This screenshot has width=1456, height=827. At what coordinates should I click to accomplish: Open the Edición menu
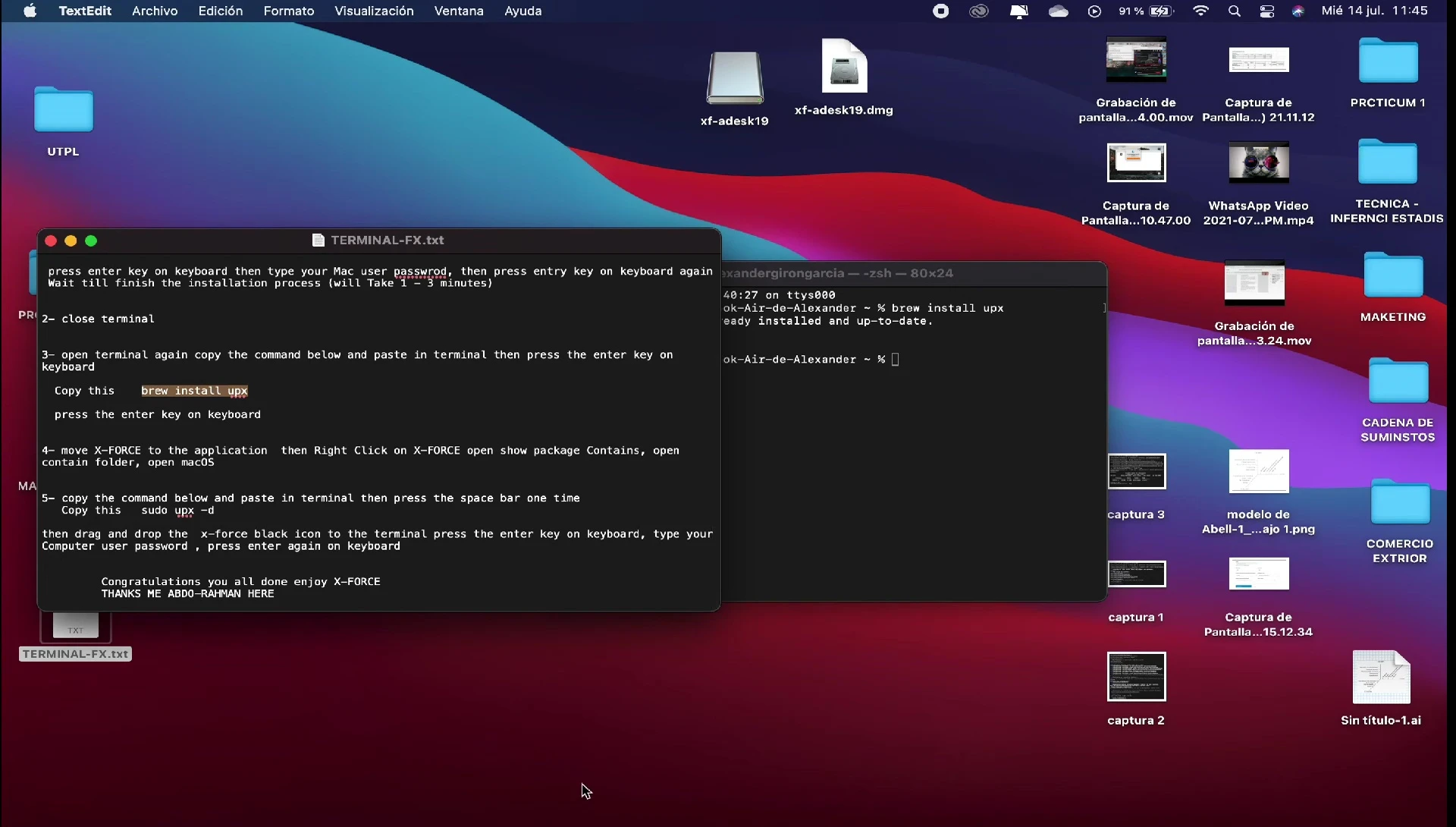point(221,11)
